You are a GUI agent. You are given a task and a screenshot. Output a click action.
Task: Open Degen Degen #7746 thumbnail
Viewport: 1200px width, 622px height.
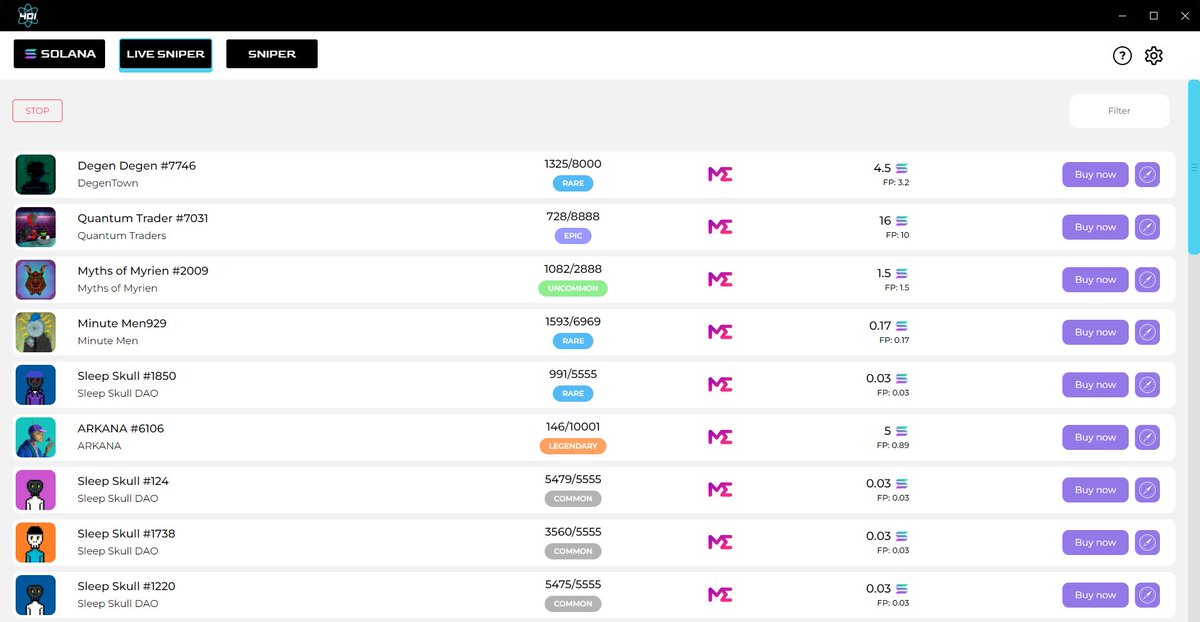point(36,175)
